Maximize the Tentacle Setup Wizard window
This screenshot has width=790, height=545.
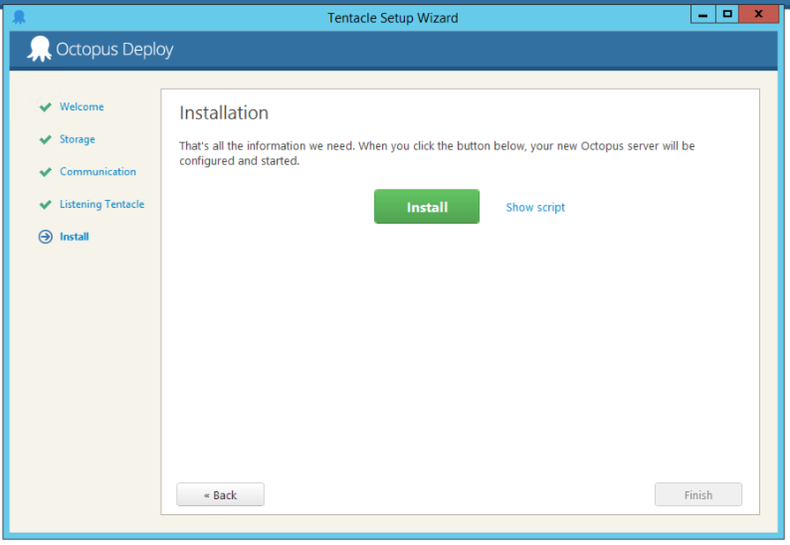tap(727, 14)
